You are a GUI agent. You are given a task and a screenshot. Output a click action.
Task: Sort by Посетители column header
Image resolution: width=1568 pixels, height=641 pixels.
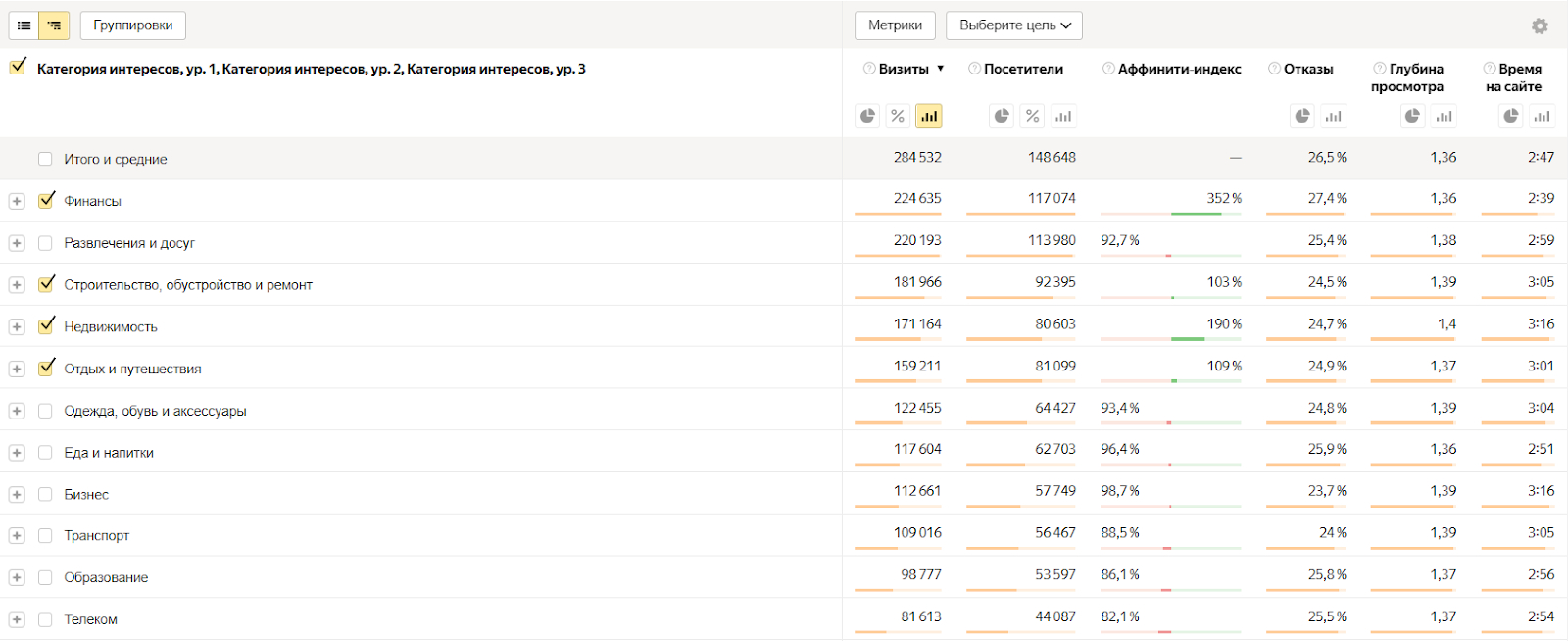tap(1023, 69)
